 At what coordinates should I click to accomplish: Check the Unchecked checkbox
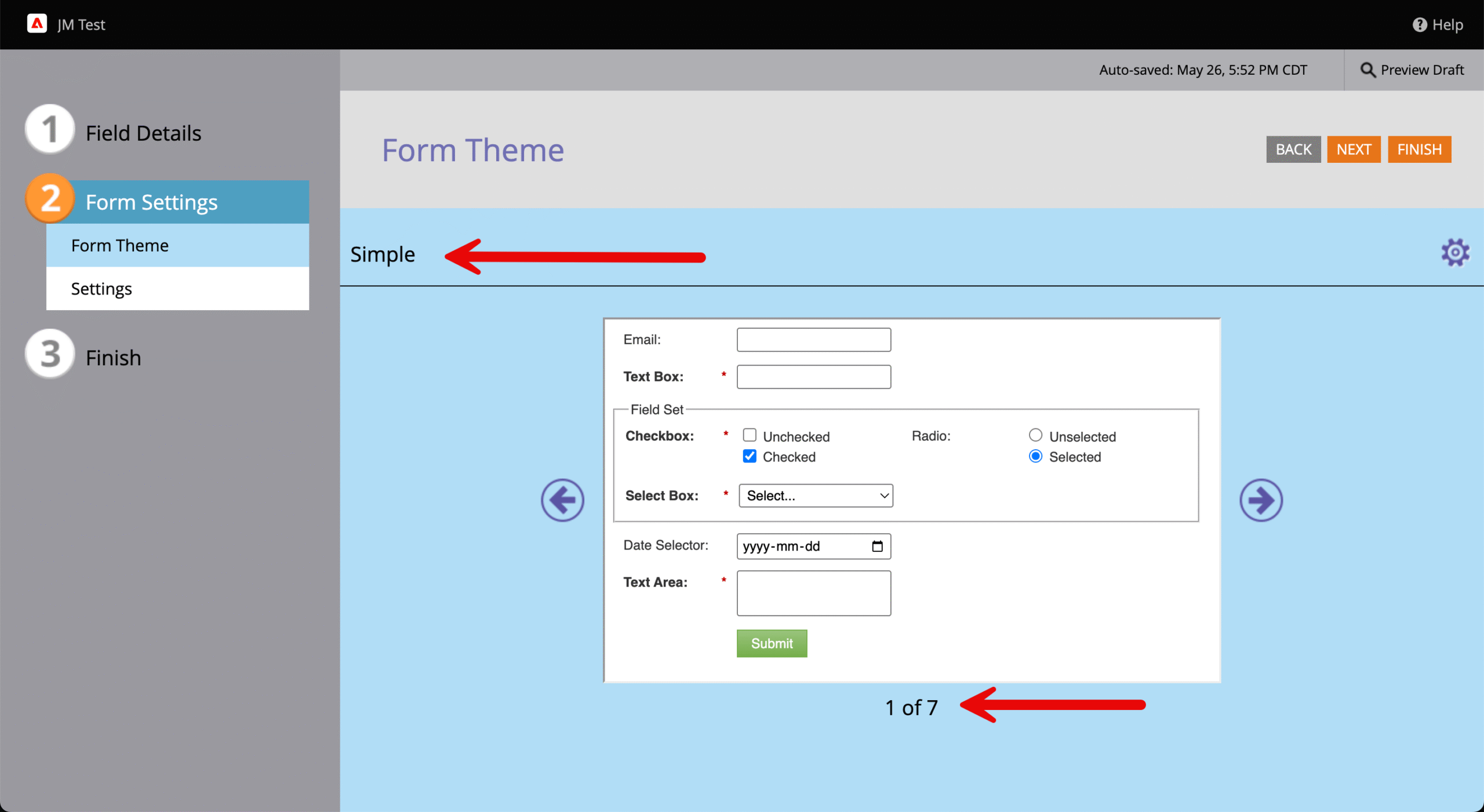(x=749, y=435)
